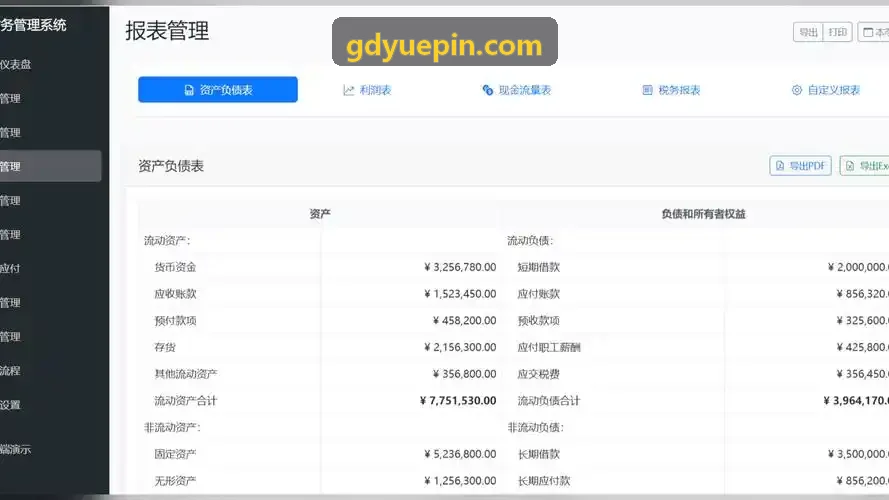889x500 pixels.
Task: Select the 长期应付款 row label
Action: pyautogui.click(x=544, y=480)
